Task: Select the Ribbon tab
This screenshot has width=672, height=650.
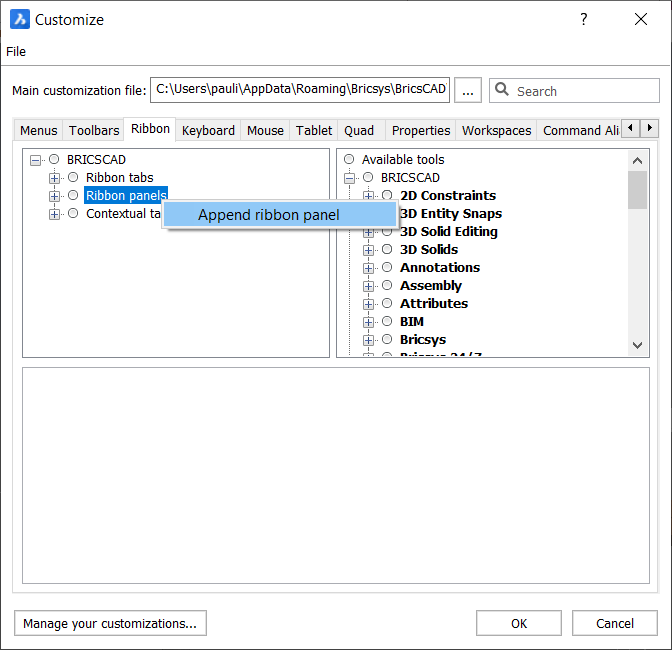Action: (x=150, y=129)
